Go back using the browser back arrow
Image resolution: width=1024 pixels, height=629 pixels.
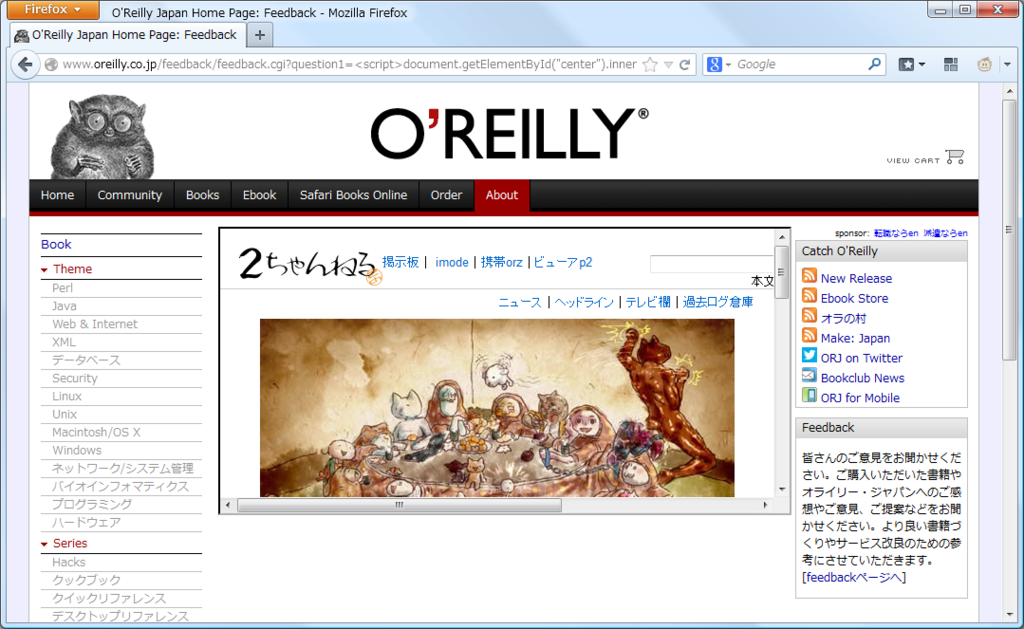click(x=25, y=64)
